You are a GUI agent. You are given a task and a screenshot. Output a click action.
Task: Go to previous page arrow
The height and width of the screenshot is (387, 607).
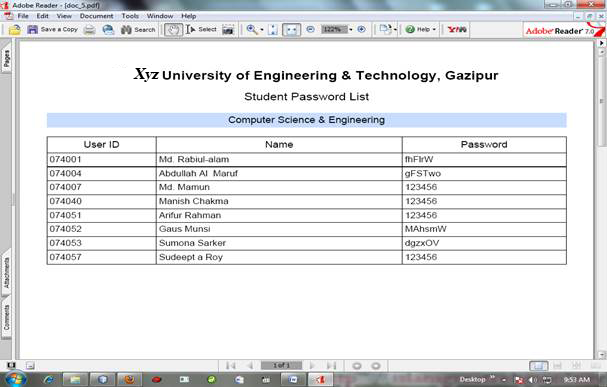250,366
